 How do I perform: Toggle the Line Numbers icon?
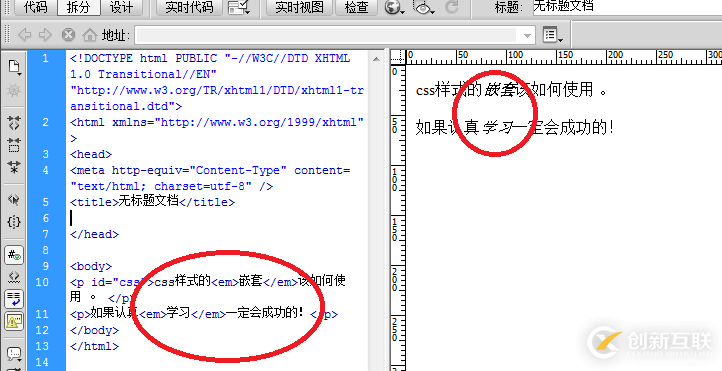click(14, 255)
